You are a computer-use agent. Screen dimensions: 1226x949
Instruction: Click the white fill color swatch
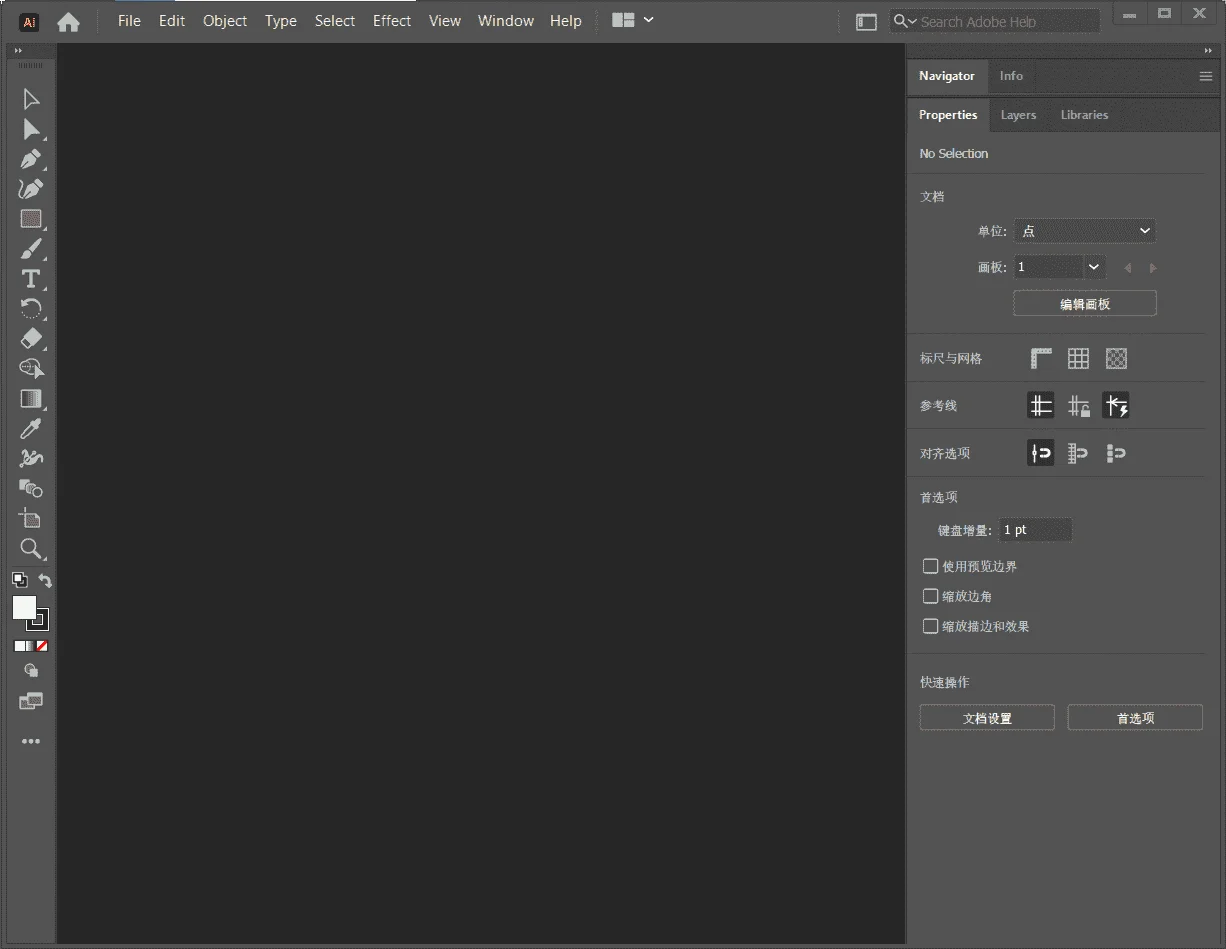24,607
